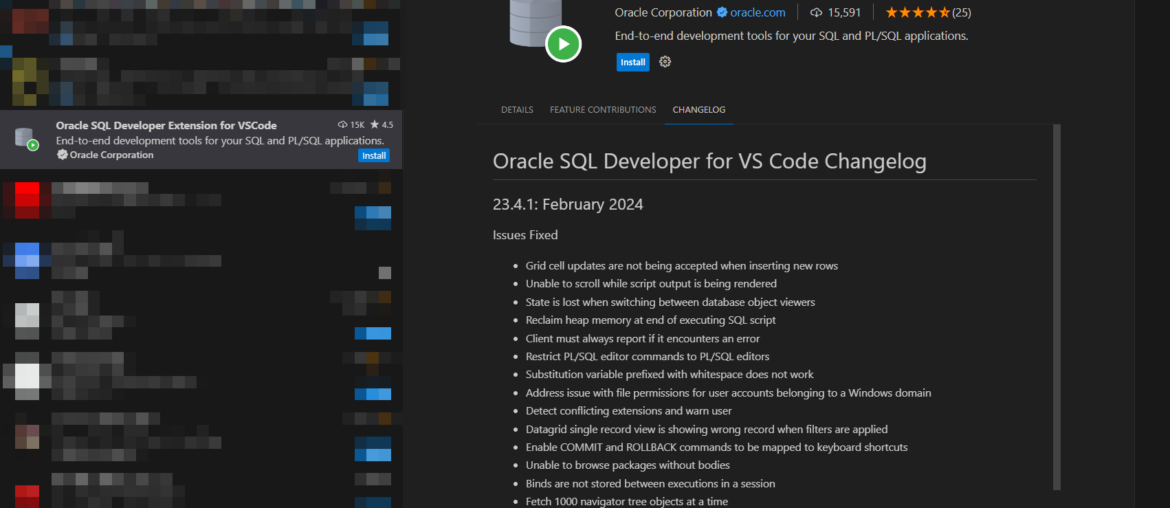Click the extension description text in header

coord(792,36)
